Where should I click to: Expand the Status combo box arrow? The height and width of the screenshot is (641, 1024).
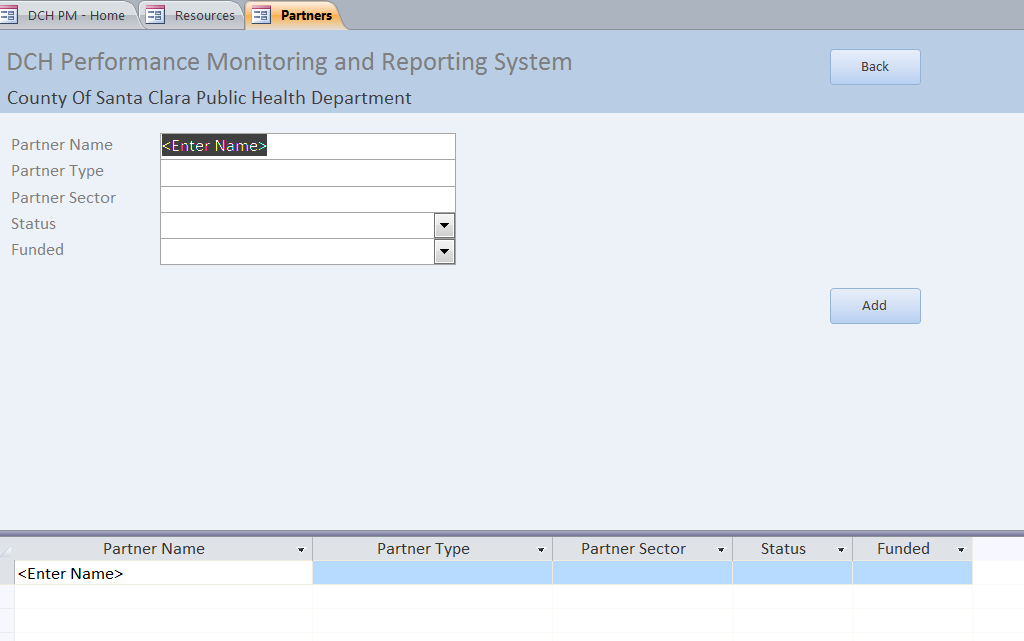445,225
